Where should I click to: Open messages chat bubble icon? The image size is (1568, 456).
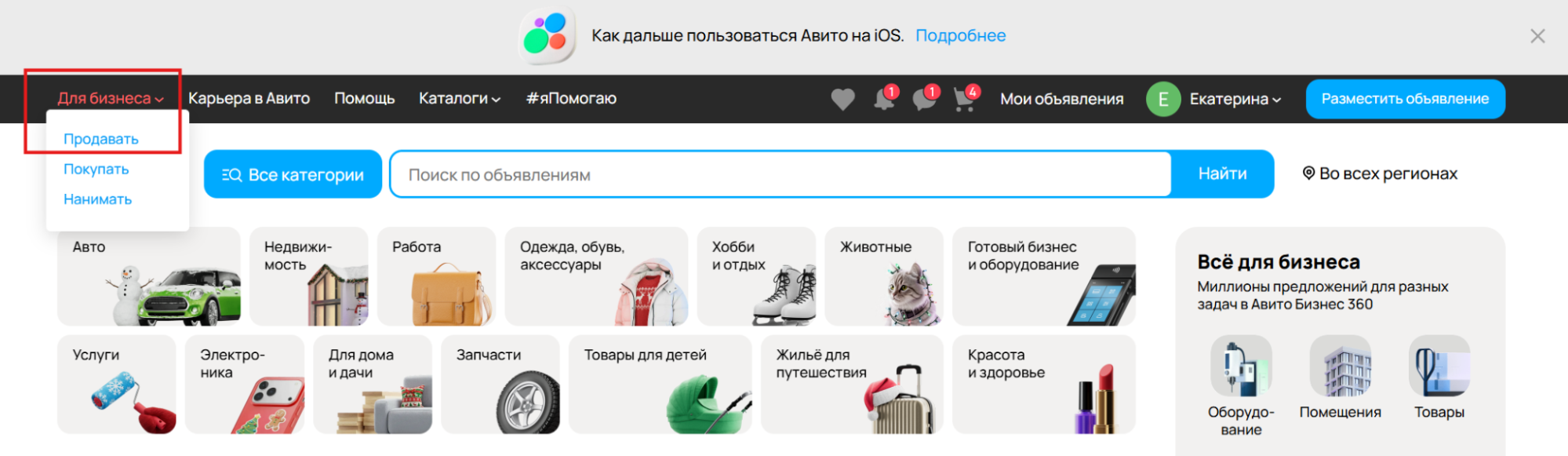[x=925, y=99]
